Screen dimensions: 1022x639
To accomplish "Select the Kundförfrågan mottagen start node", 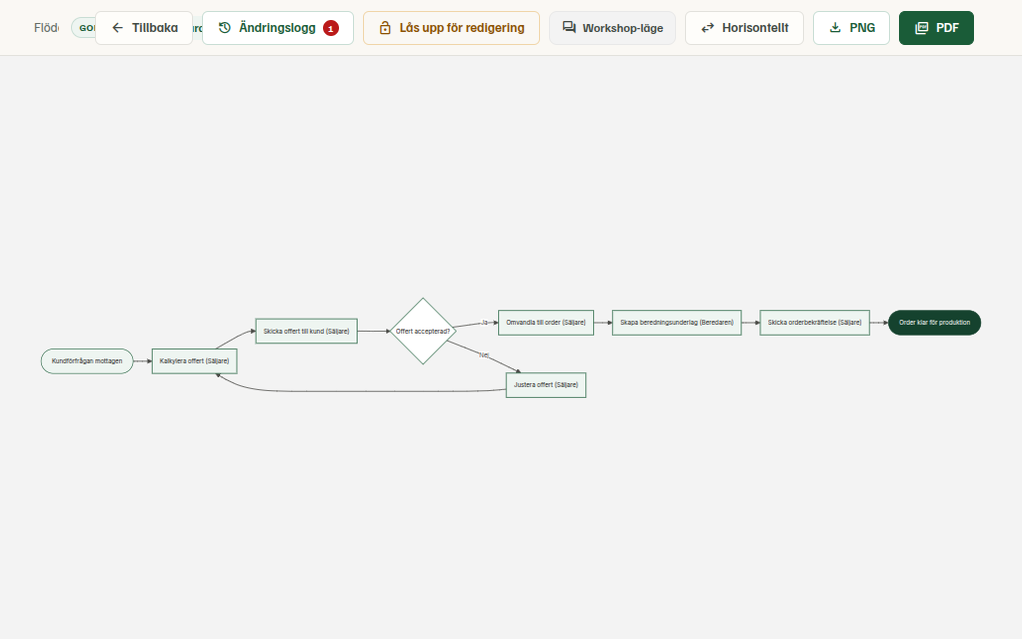I will (87, 361).
